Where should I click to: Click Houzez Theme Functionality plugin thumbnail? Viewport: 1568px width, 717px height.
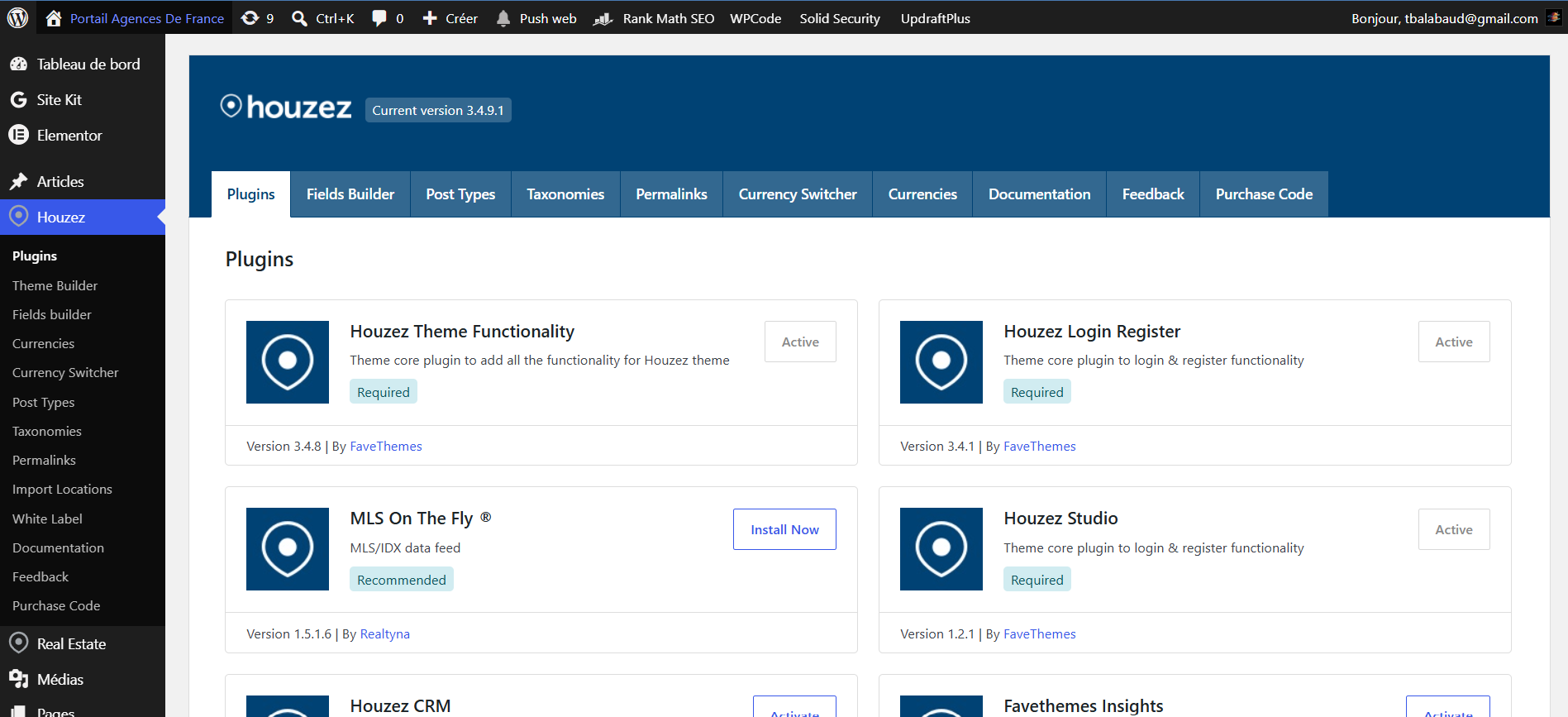288,362
